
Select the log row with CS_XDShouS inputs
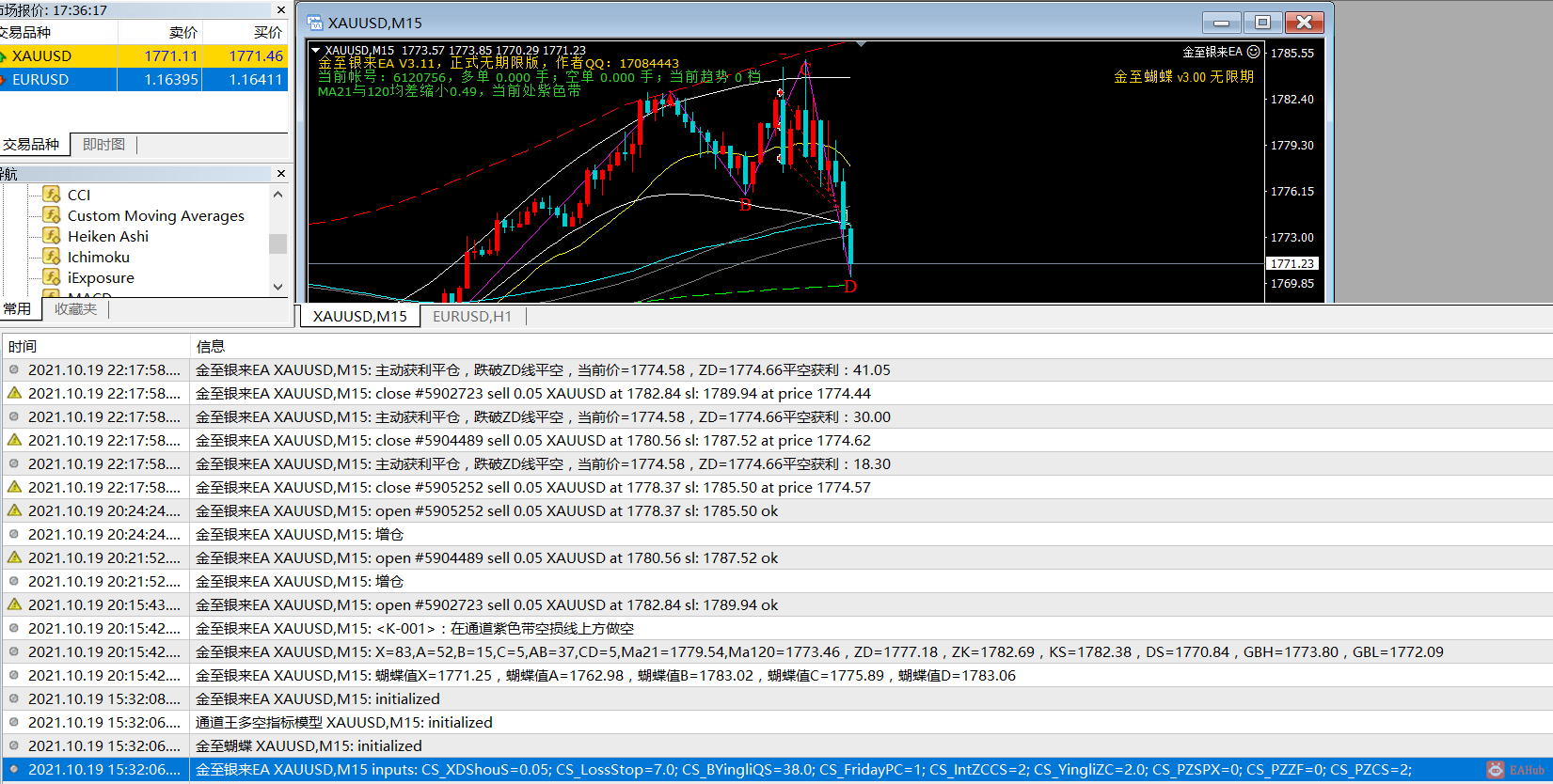coord(777,770)
